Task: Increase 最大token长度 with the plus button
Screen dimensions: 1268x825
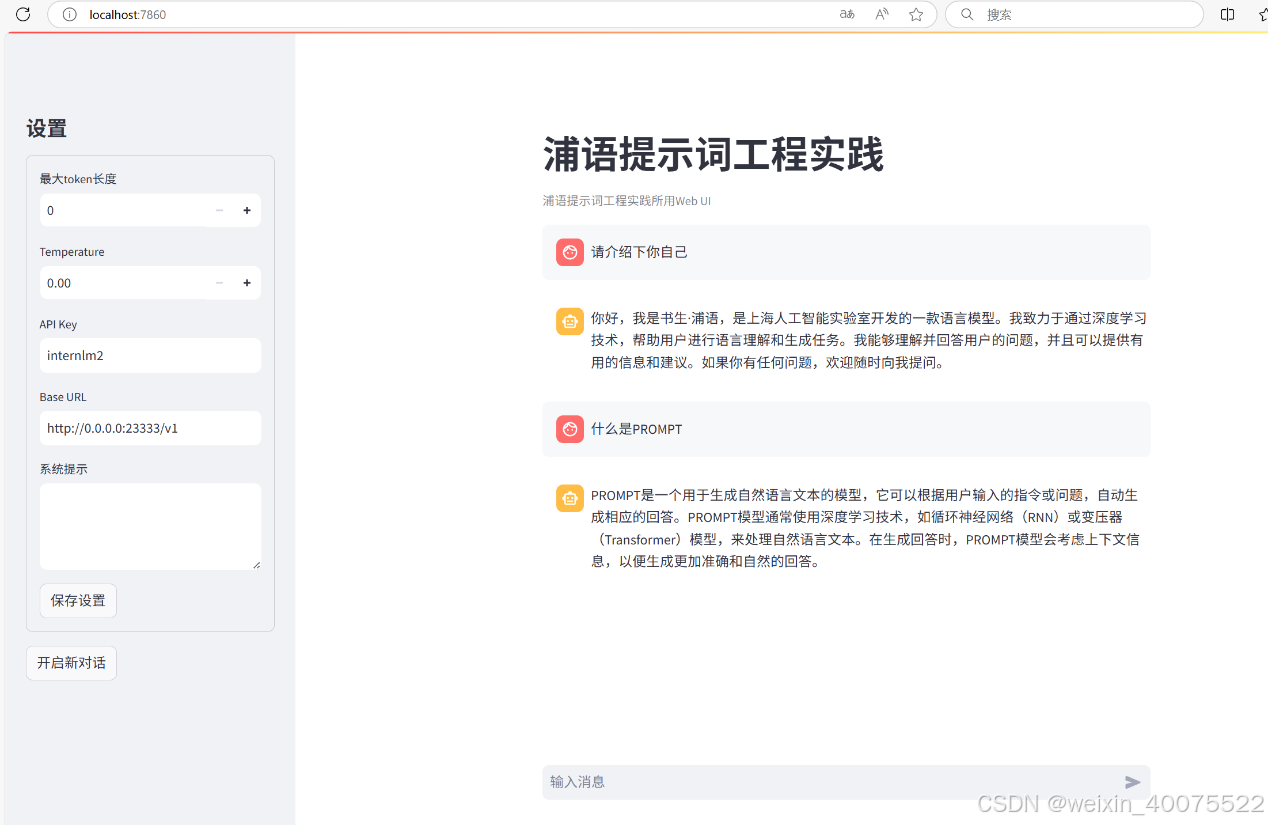Action: click(247, 210)
